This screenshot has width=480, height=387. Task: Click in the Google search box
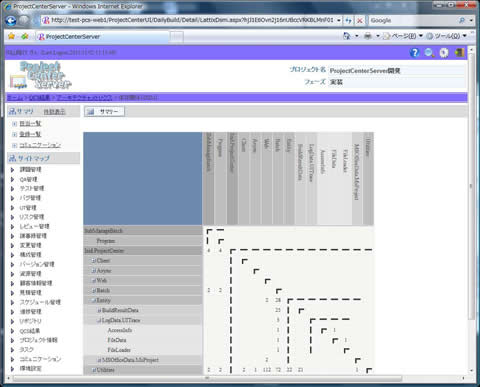coord(413,21)
